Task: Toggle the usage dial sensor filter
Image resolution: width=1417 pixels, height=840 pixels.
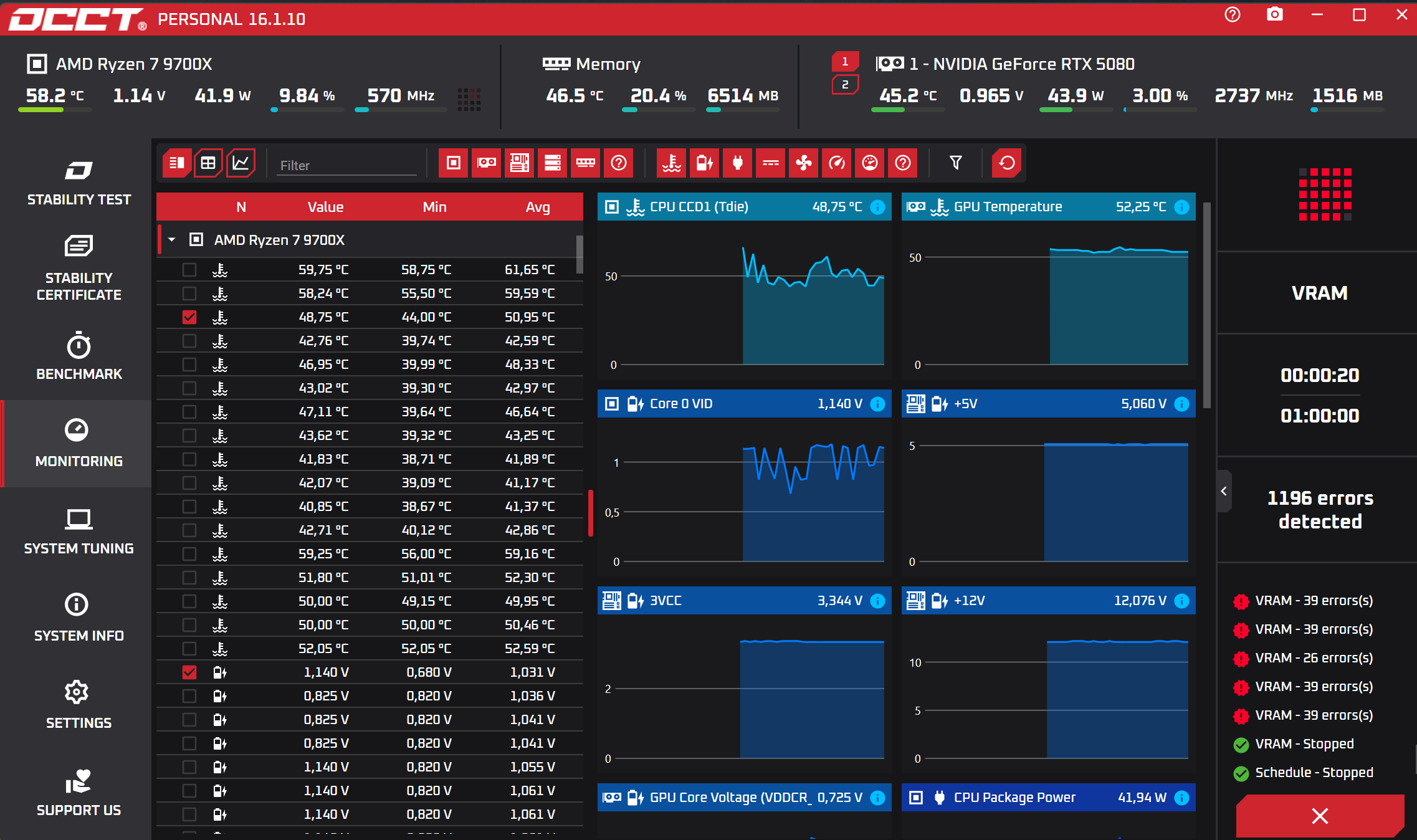Action: pos(869,163)
